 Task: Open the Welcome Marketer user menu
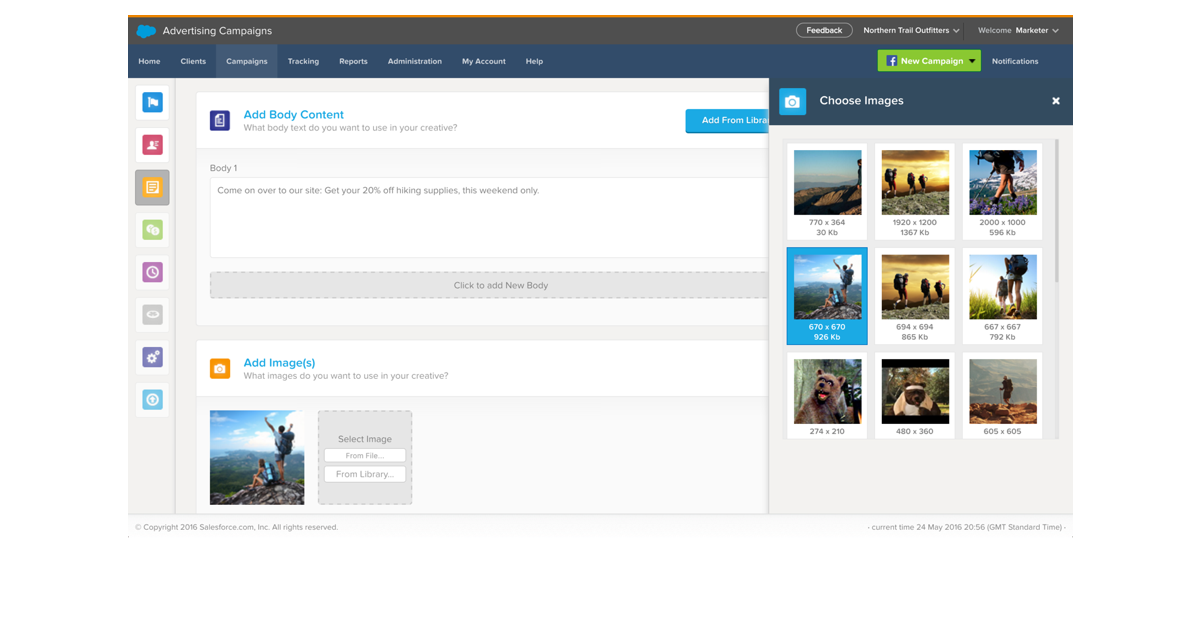pos(1018,31)
